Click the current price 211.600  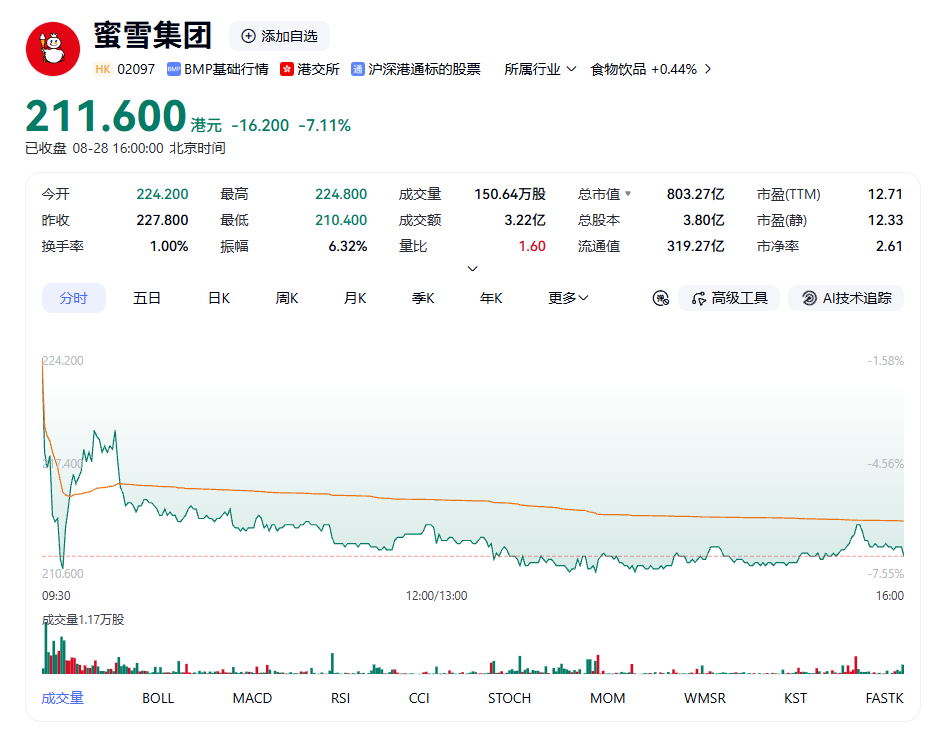point(106,116)
